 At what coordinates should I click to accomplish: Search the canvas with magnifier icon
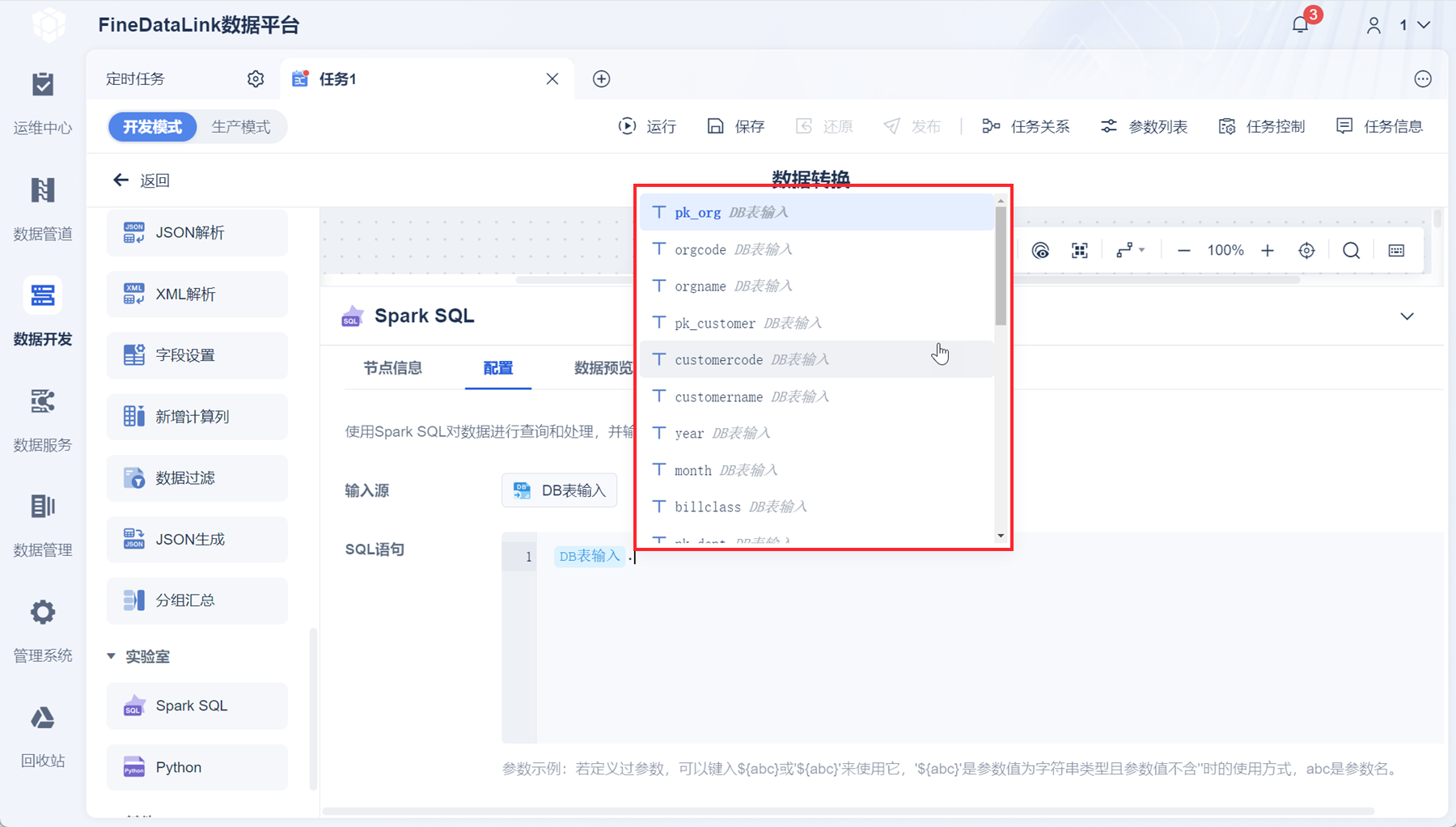(x=1351, y=251)
